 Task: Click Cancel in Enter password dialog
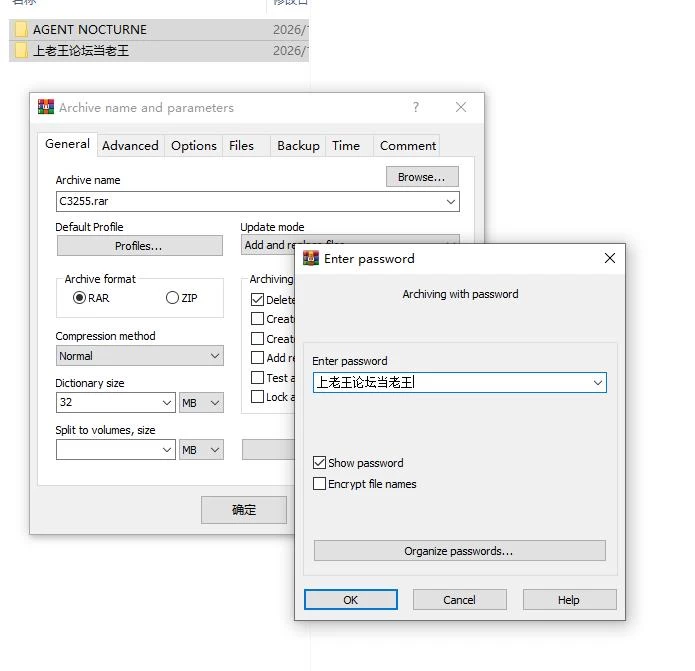(x=460, y=600)
